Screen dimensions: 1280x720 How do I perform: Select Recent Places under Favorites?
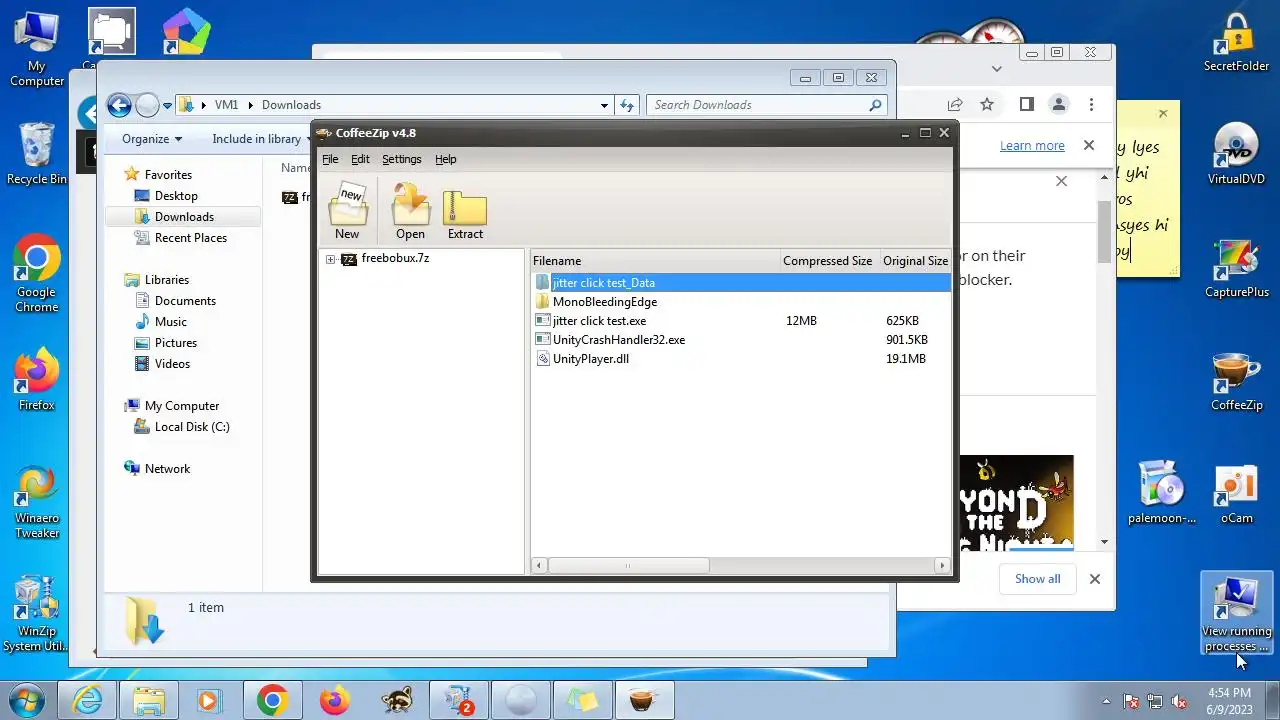(191, 238)
